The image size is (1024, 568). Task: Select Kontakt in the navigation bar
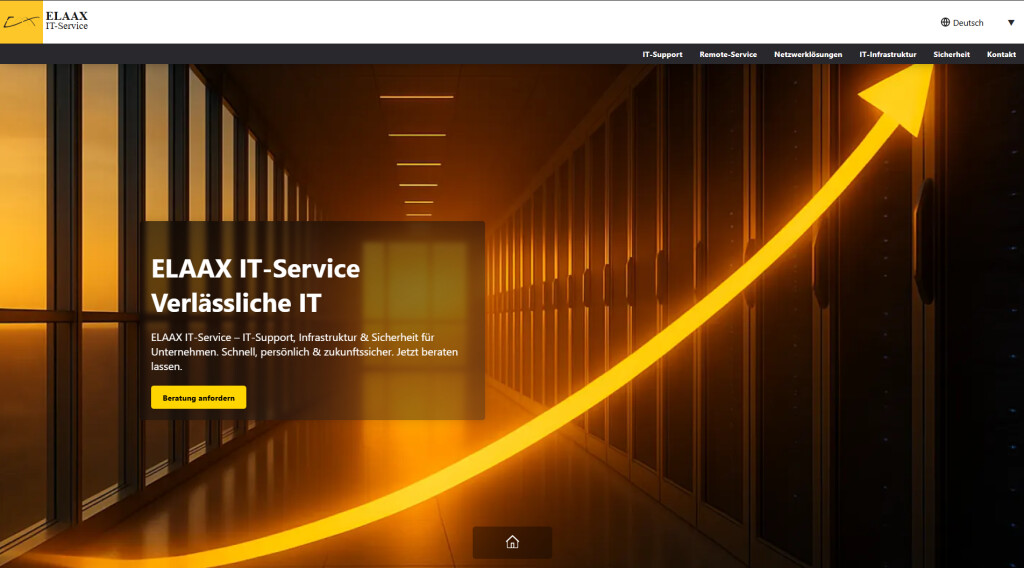pyautogui.click(x=1001, y=54)
